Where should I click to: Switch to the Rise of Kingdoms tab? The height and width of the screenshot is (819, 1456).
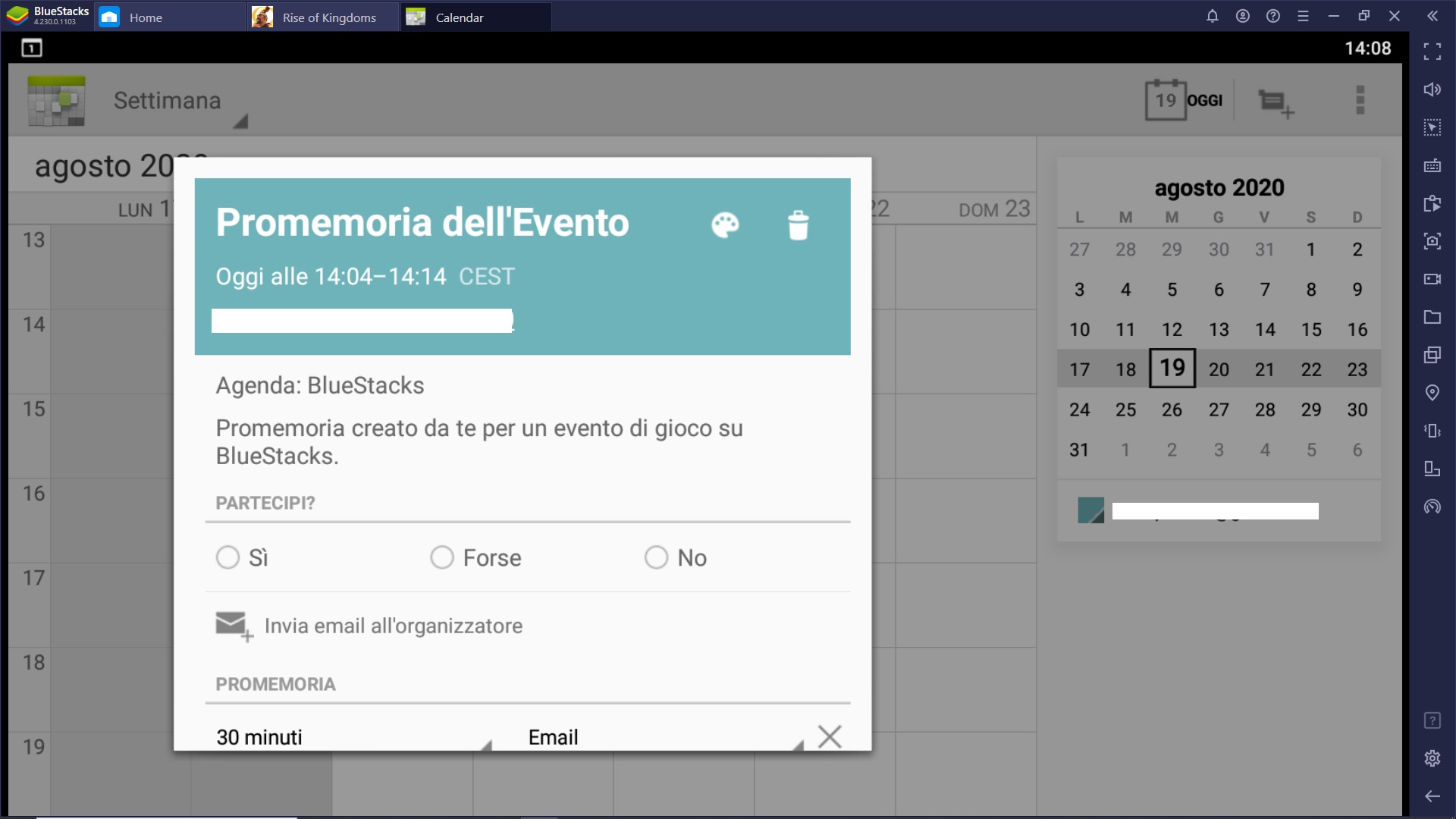[324, 17]
